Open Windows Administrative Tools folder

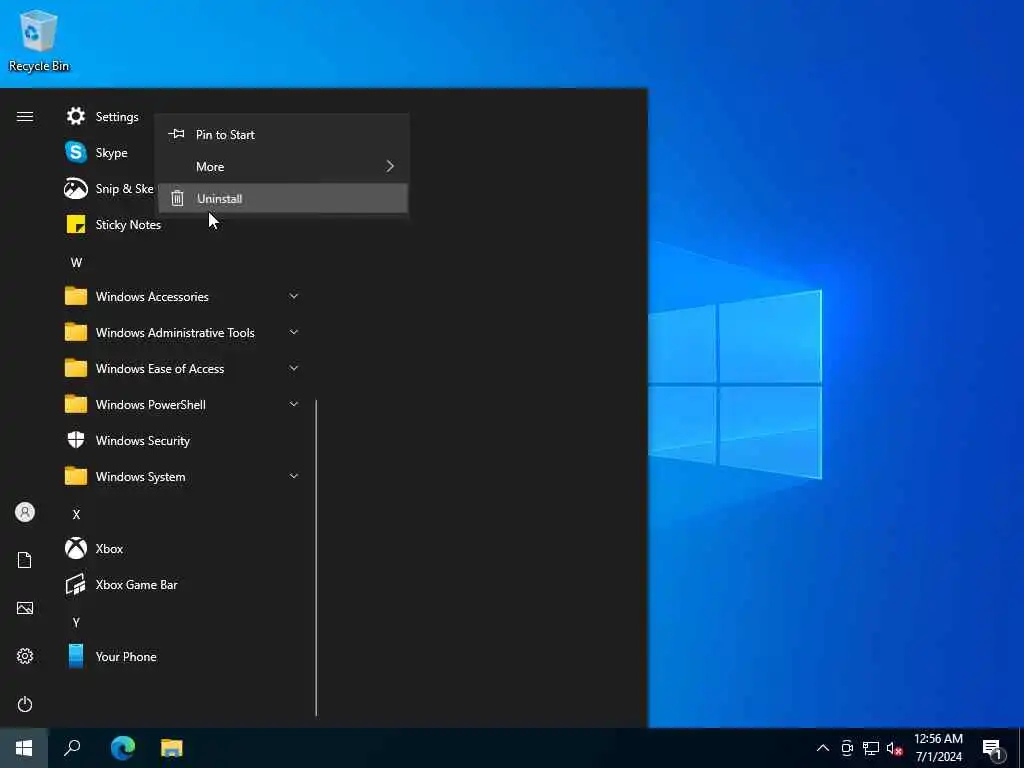coord(76,332)
